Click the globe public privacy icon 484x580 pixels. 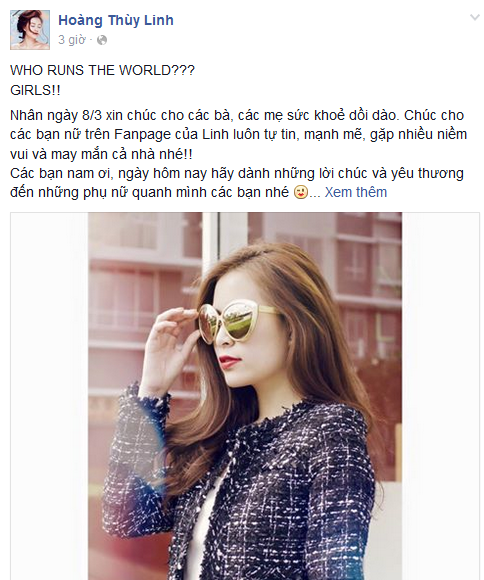102,40
